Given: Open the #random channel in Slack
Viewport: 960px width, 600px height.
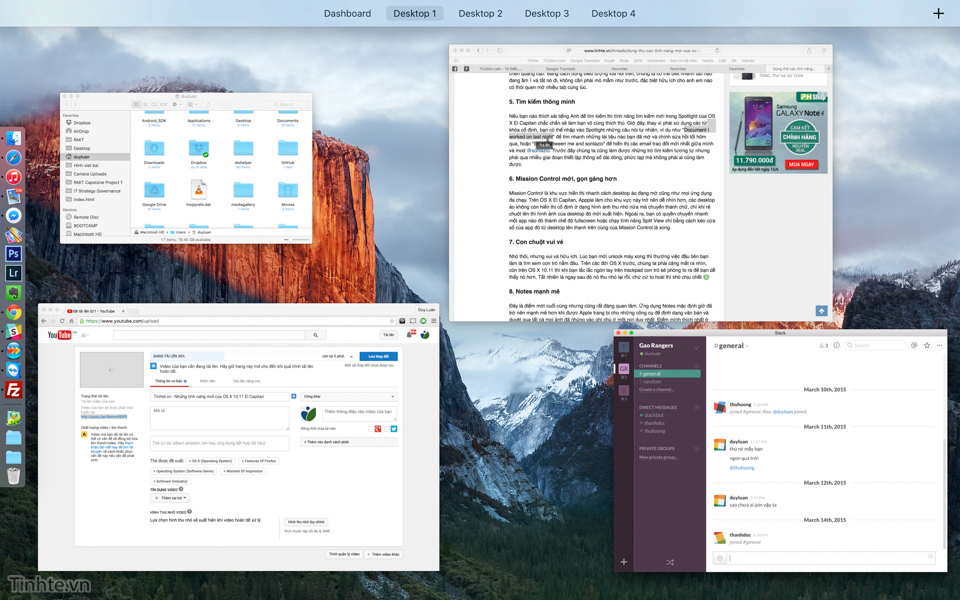Looking at the screenshot, I should click(651, 381).
